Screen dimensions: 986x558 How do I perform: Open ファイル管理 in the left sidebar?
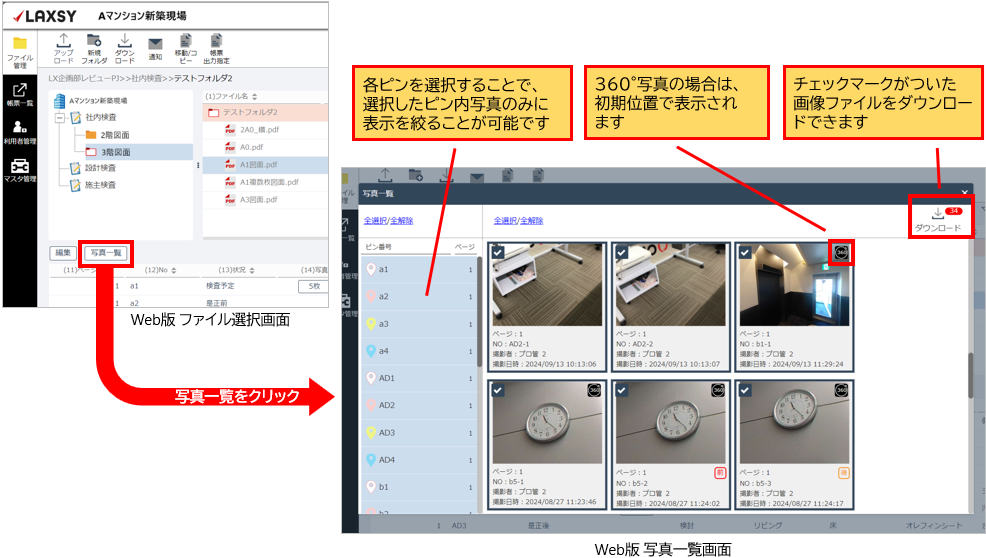click(x=19, y=51)
